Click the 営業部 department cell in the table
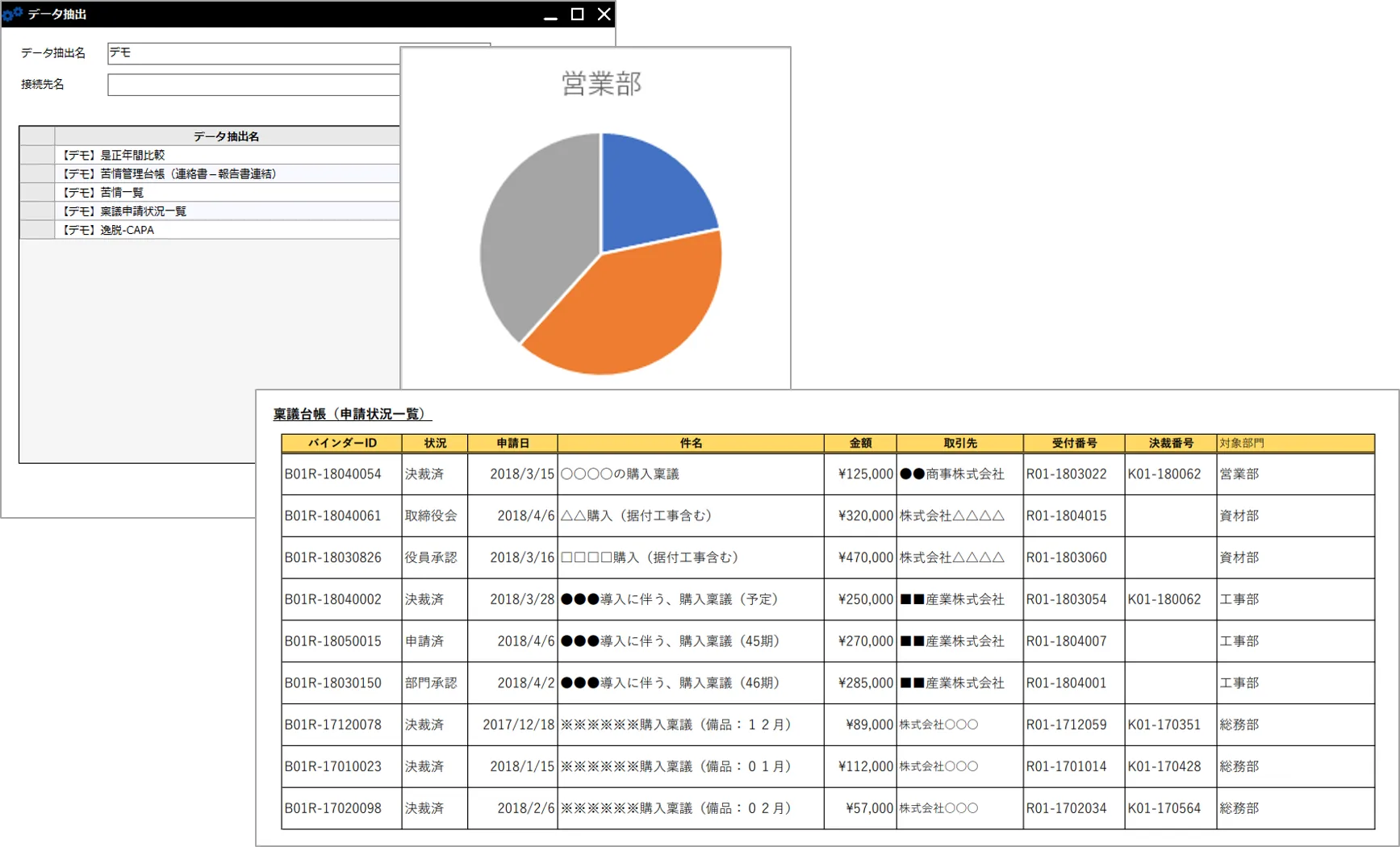Screen dimensions: 1400x847 click(1296, 474)
